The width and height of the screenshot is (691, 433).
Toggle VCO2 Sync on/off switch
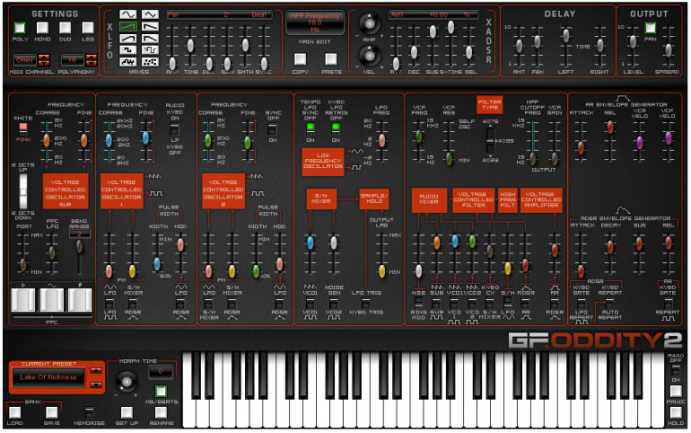pos(272,130)
